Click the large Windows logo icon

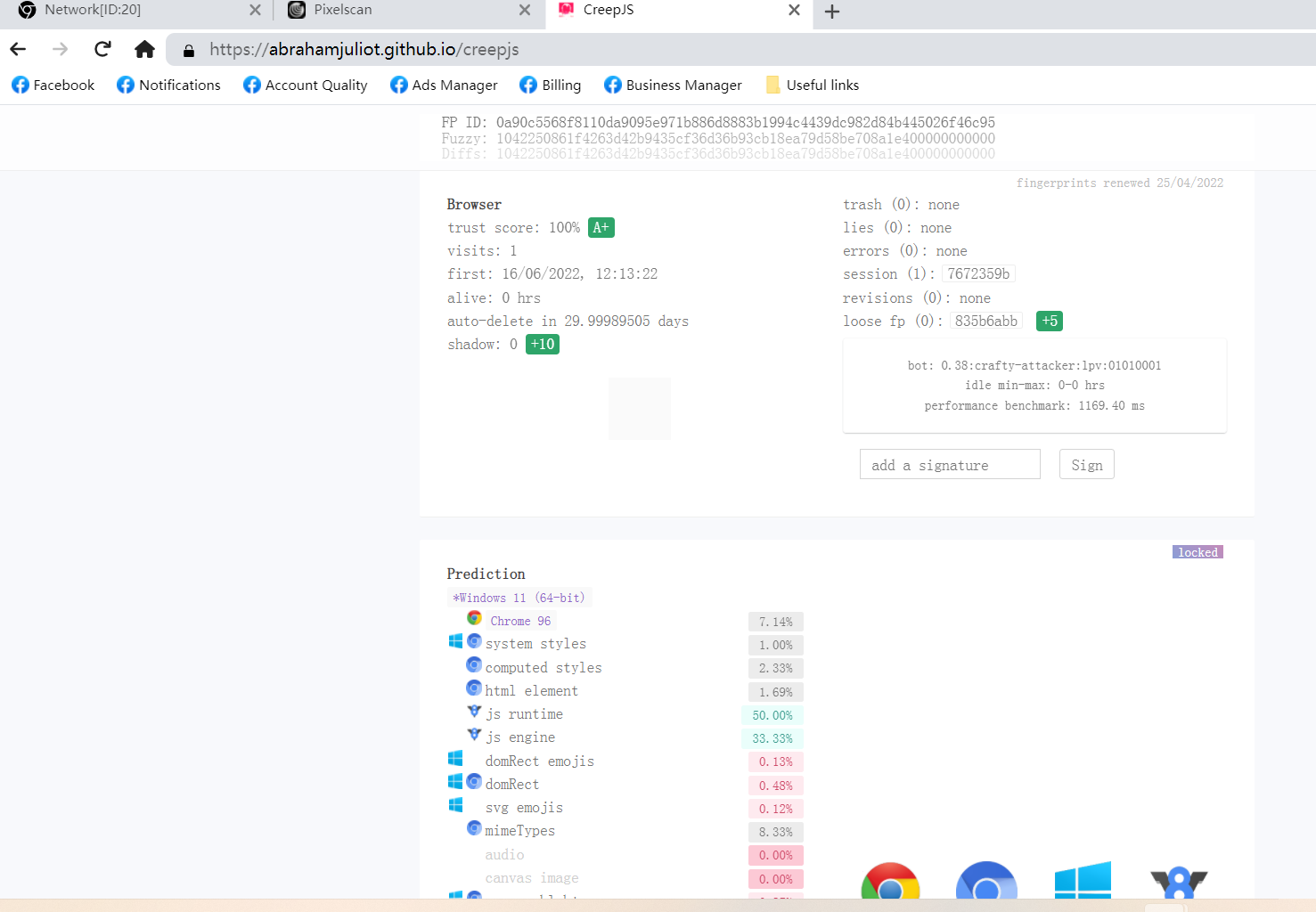click(x=1083, y=882)
